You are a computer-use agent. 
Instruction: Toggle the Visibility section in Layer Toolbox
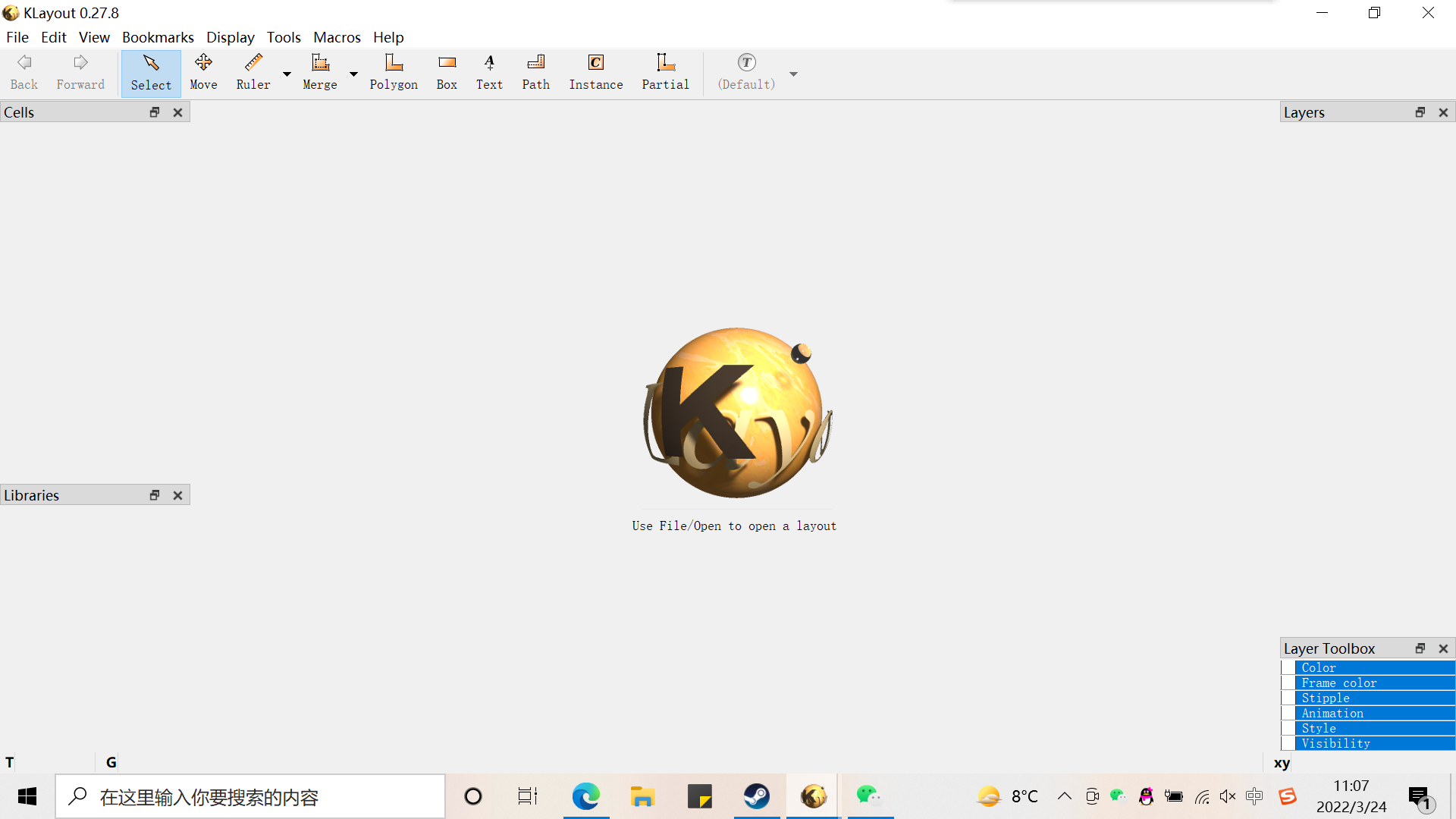(x=1335, y=743)
